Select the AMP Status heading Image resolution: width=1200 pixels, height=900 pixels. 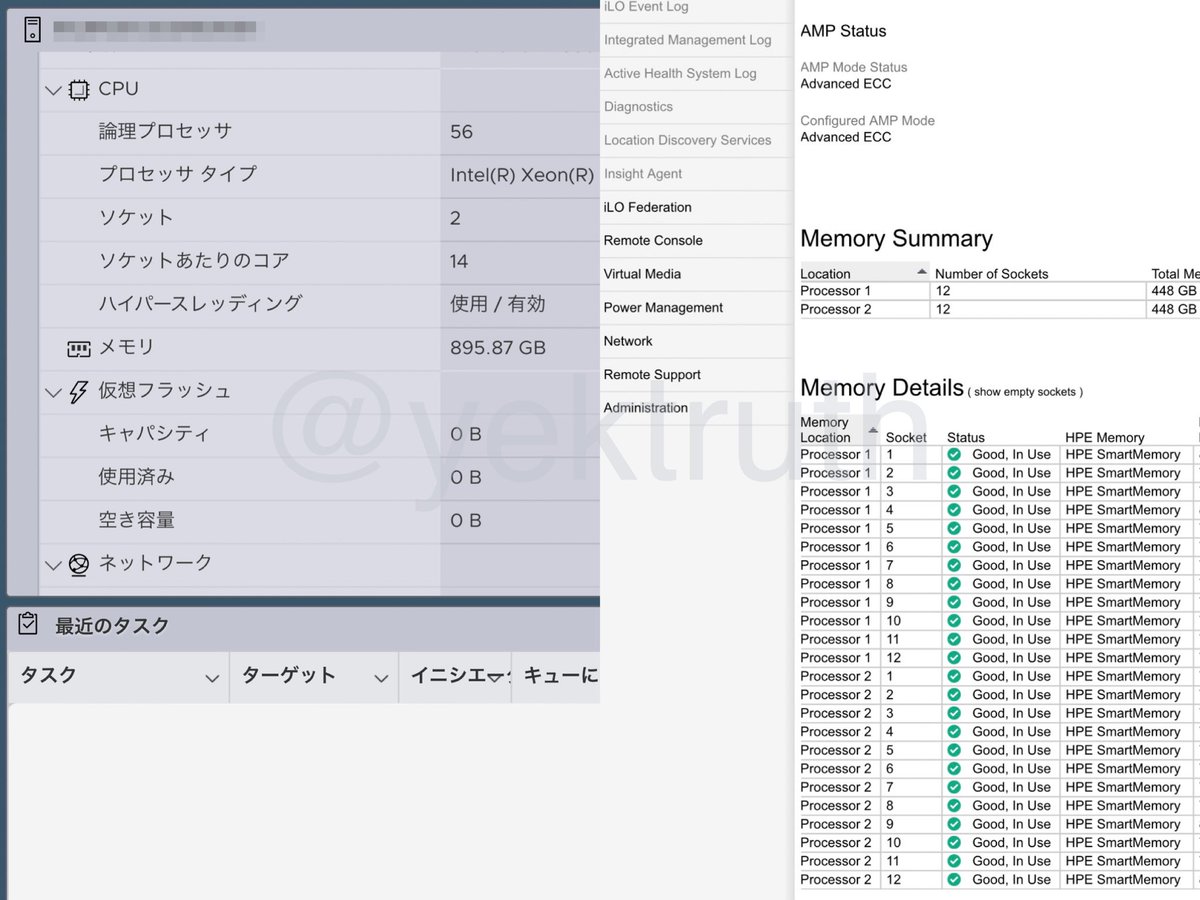point(843,31)
